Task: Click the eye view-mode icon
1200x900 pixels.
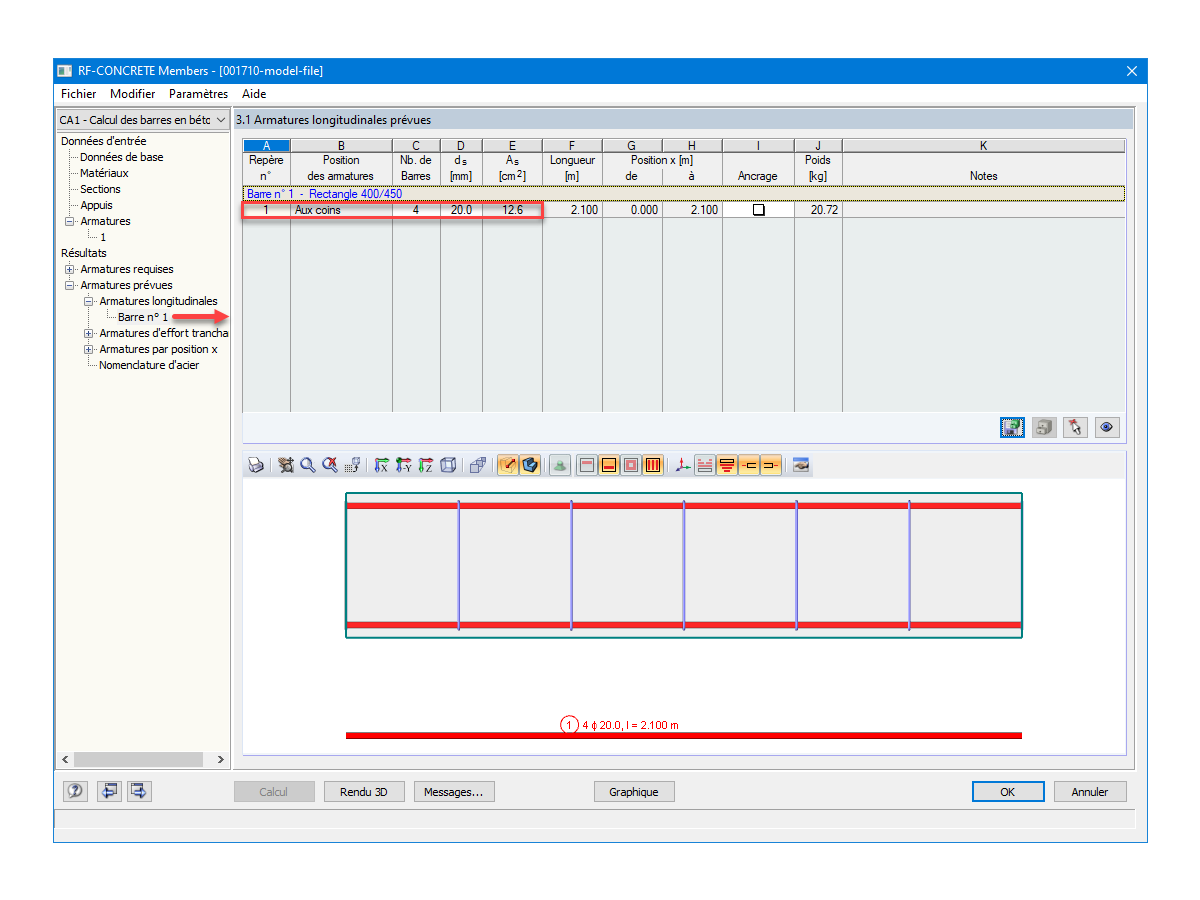Action: (x=1106, y=427)
